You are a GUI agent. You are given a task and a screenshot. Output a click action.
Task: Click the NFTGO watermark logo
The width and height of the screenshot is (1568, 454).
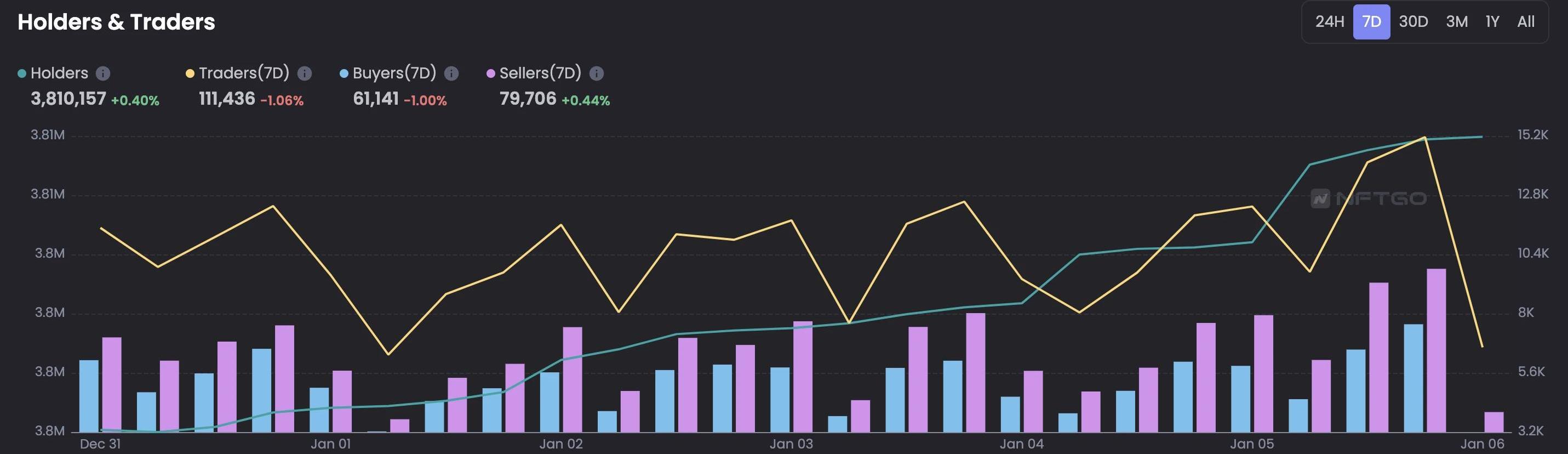[1367, 198]
